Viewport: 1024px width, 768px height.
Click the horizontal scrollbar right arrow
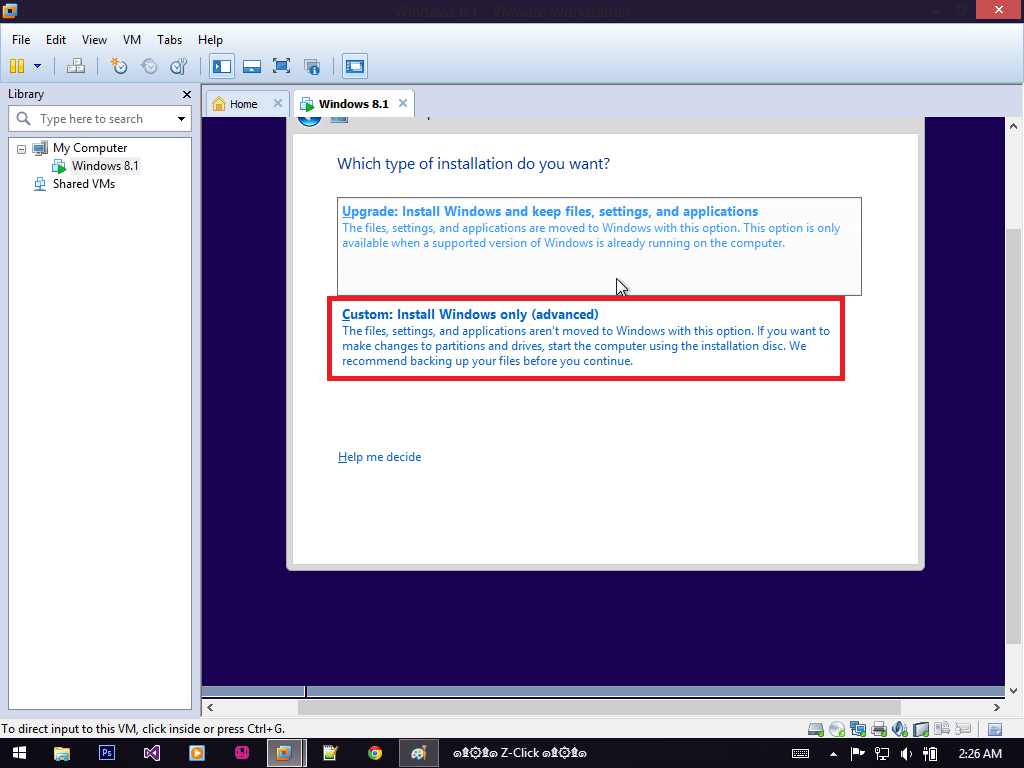pyautogui.click(x=997, y=707)
